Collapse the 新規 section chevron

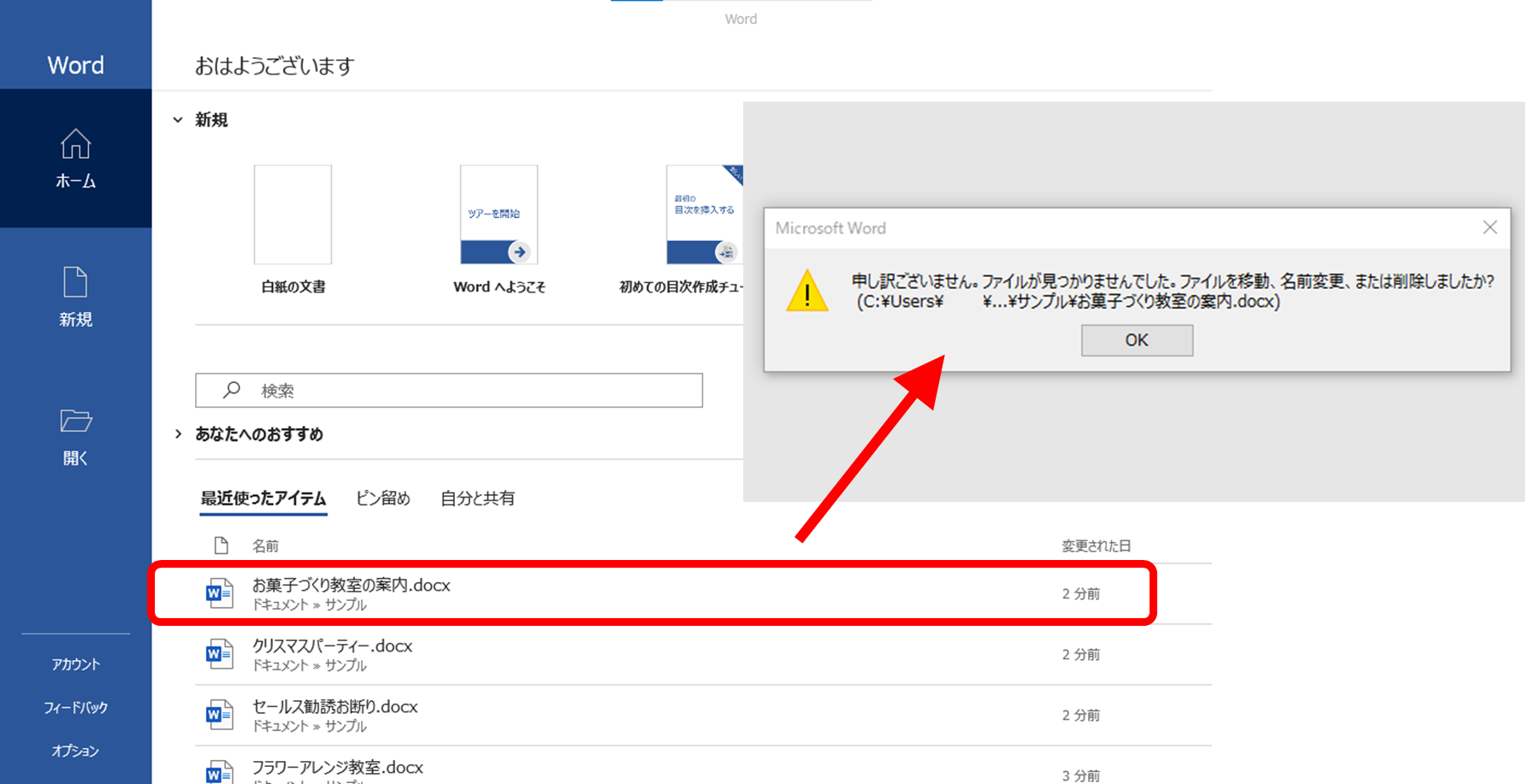click(178, 120)
